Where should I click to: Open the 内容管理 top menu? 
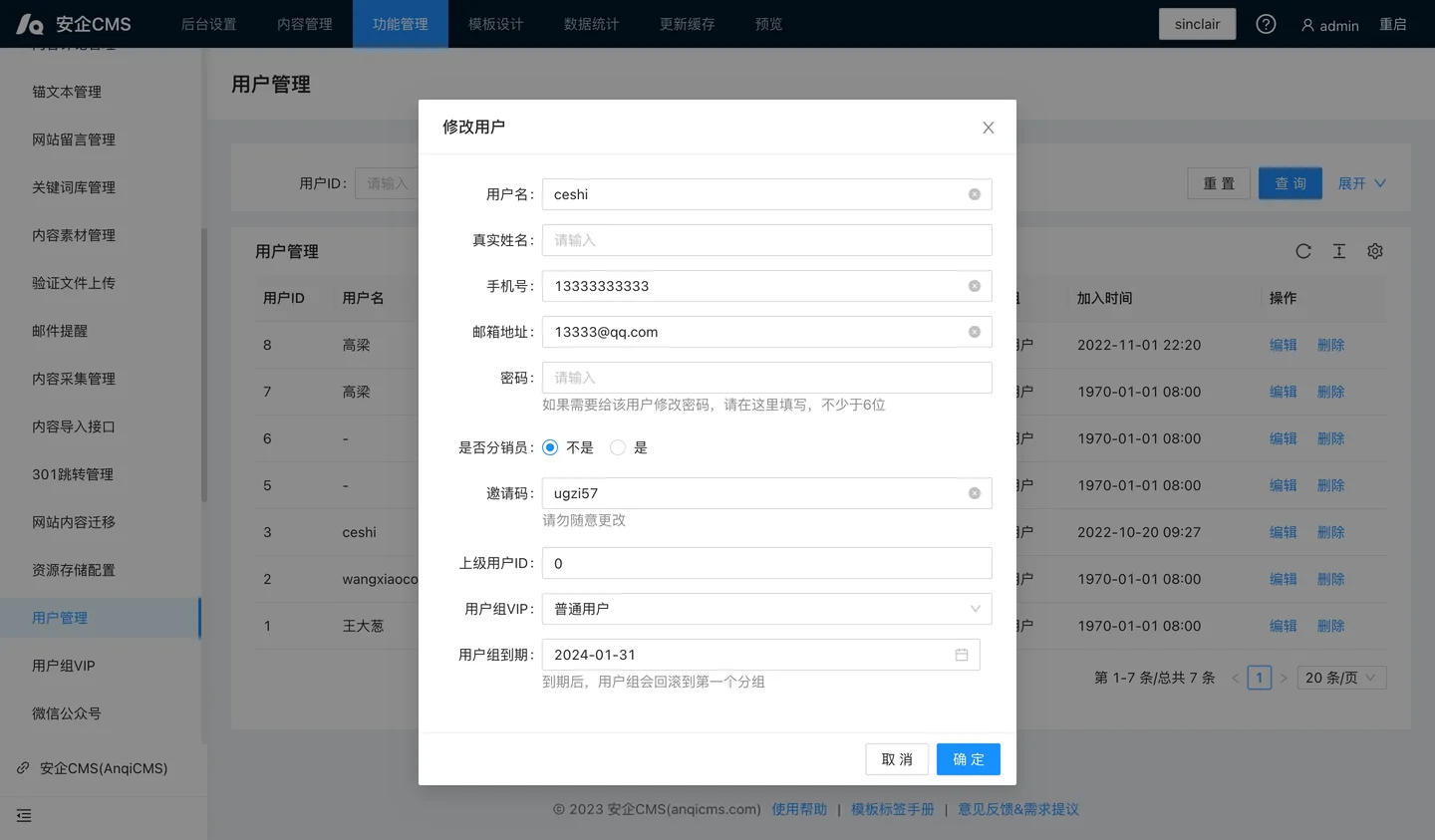[x=305, y=24]
